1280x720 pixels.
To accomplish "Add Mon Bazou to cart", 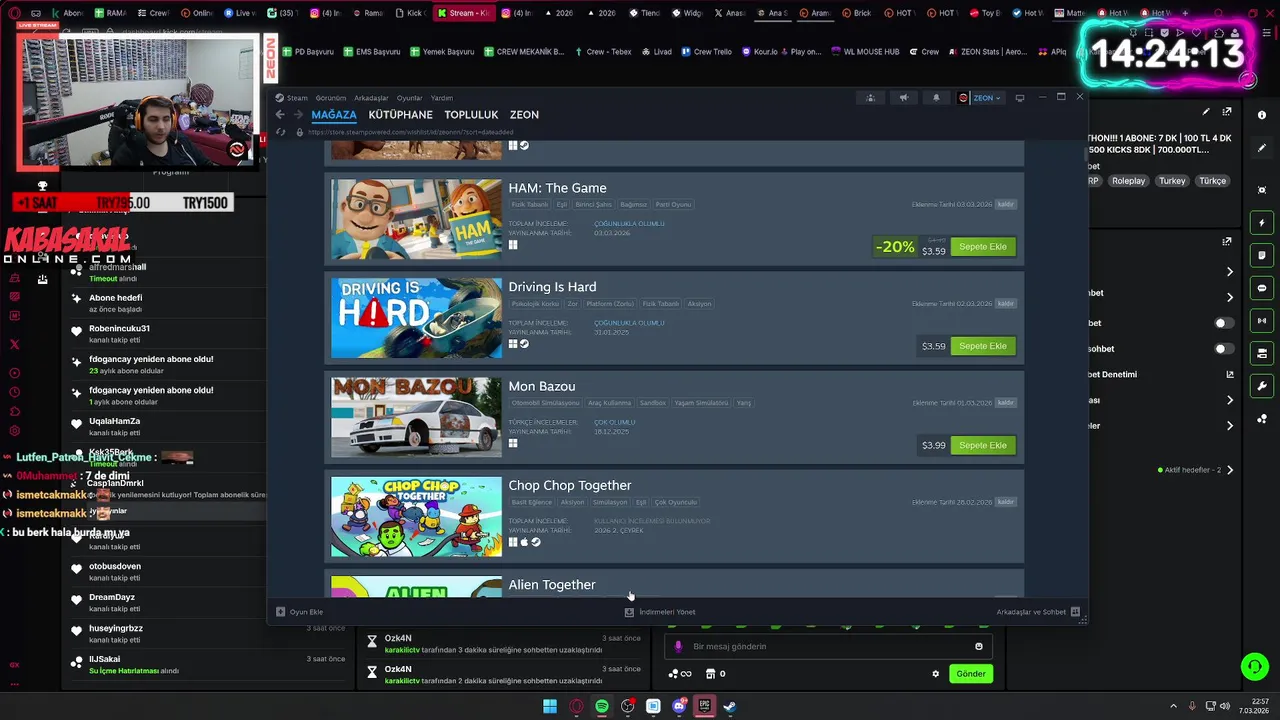I will (x=983, y=445).
